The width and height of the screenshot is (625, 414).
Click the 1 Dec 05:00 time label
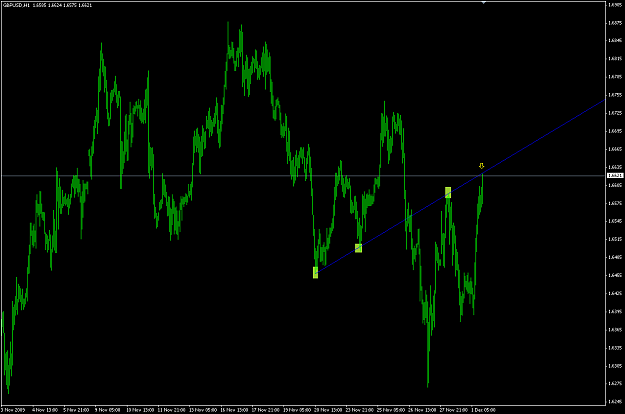click(484, 410)
